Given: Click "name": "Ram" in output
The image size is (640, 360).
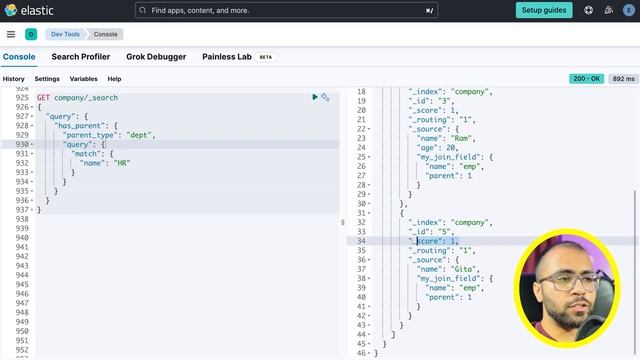Looking at the screenshot, I should click(446, 139).
